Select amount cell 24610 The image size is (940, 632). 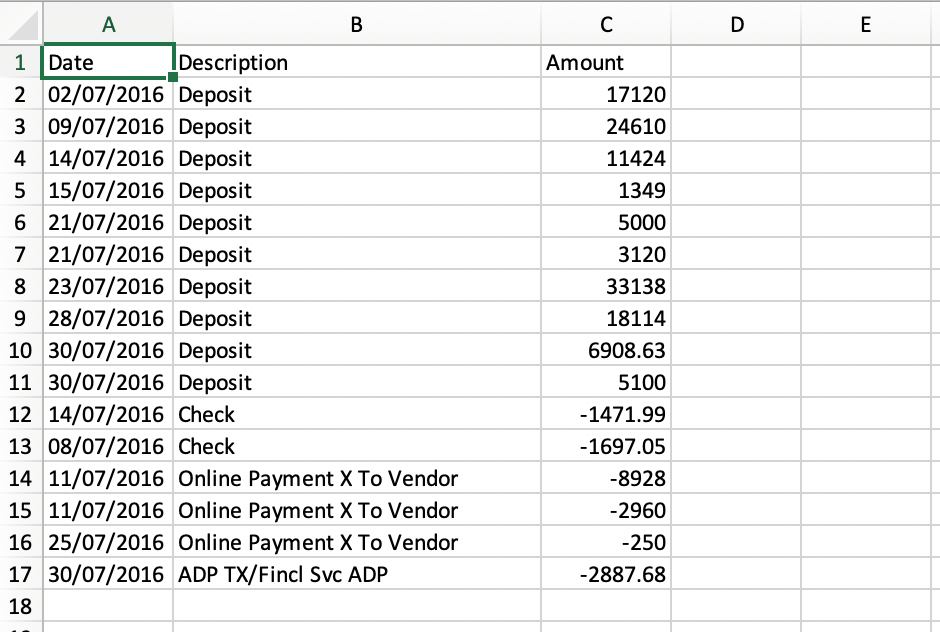606,126
